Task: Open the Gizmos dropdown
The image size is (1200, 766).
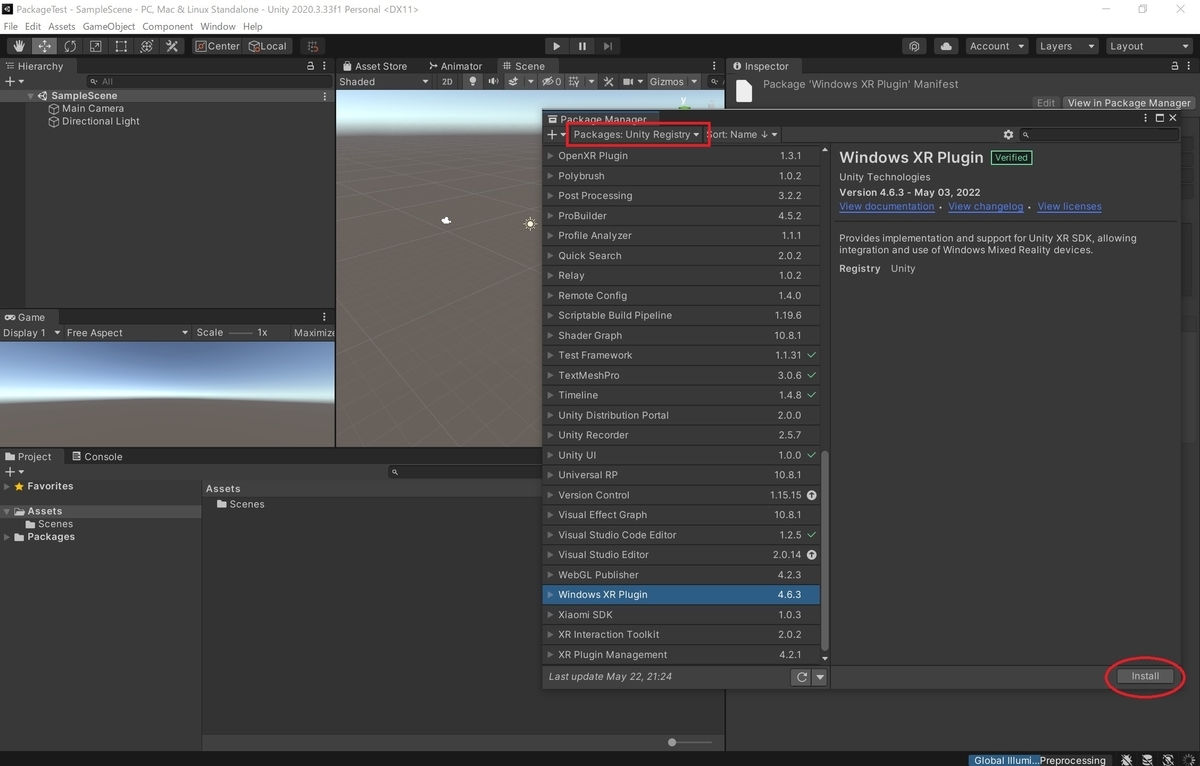Action: (x=673, y=82)
